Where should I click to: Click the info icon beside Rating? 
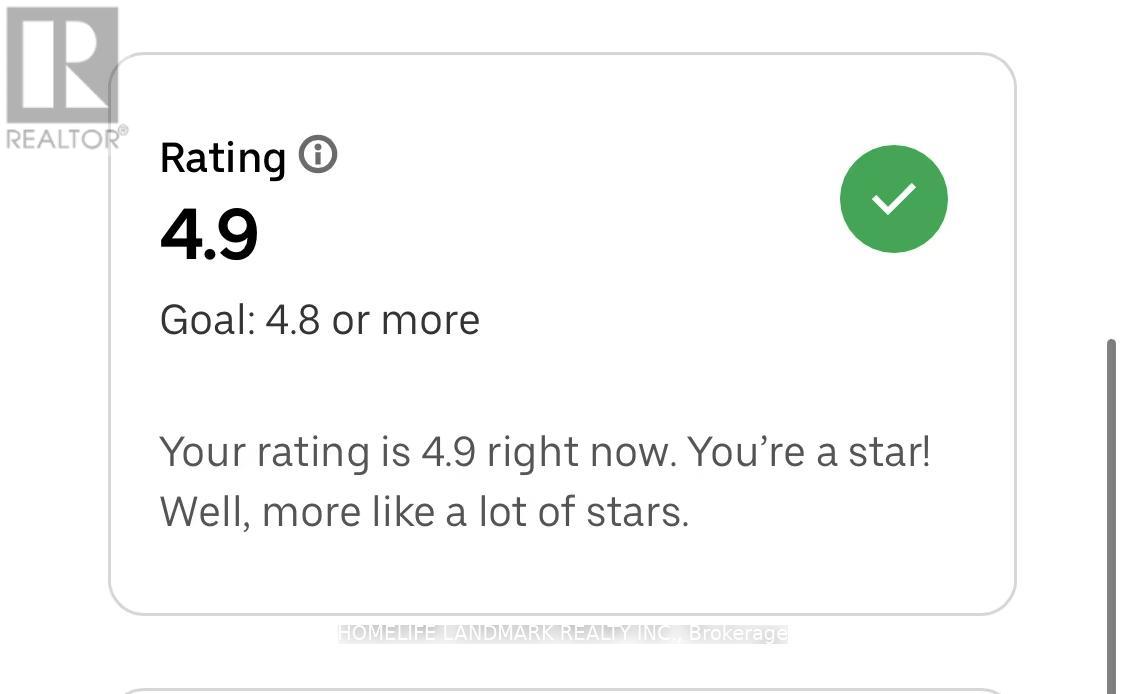[x=318, y=156]
